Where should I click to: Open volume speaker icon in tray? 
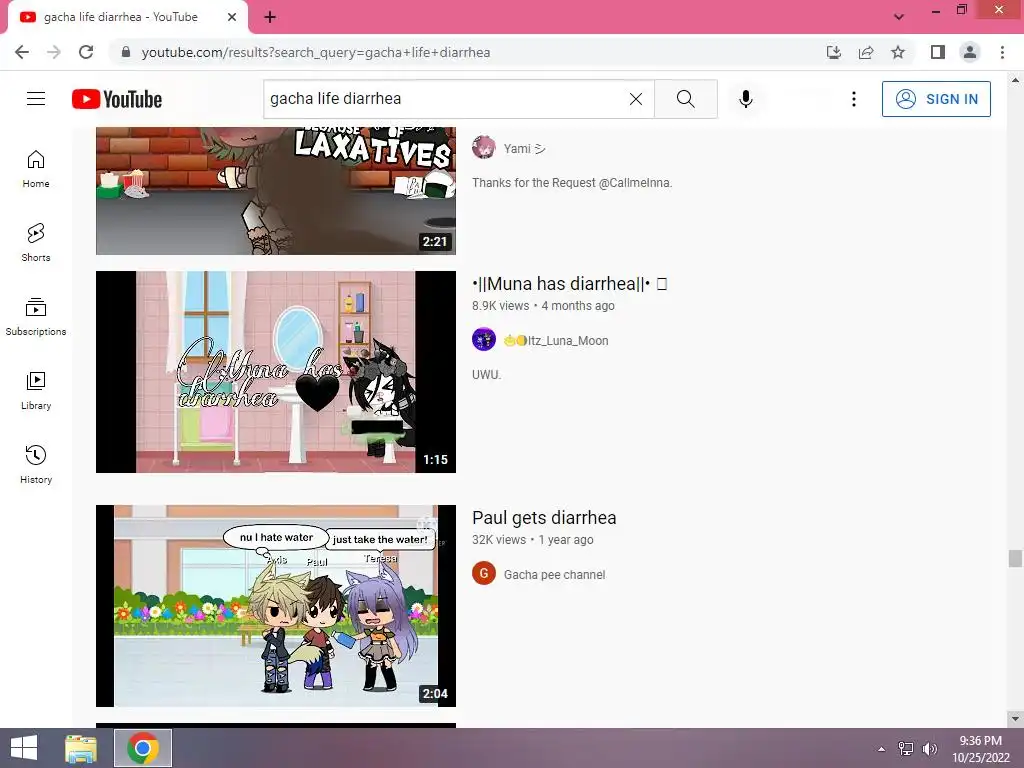929,748
